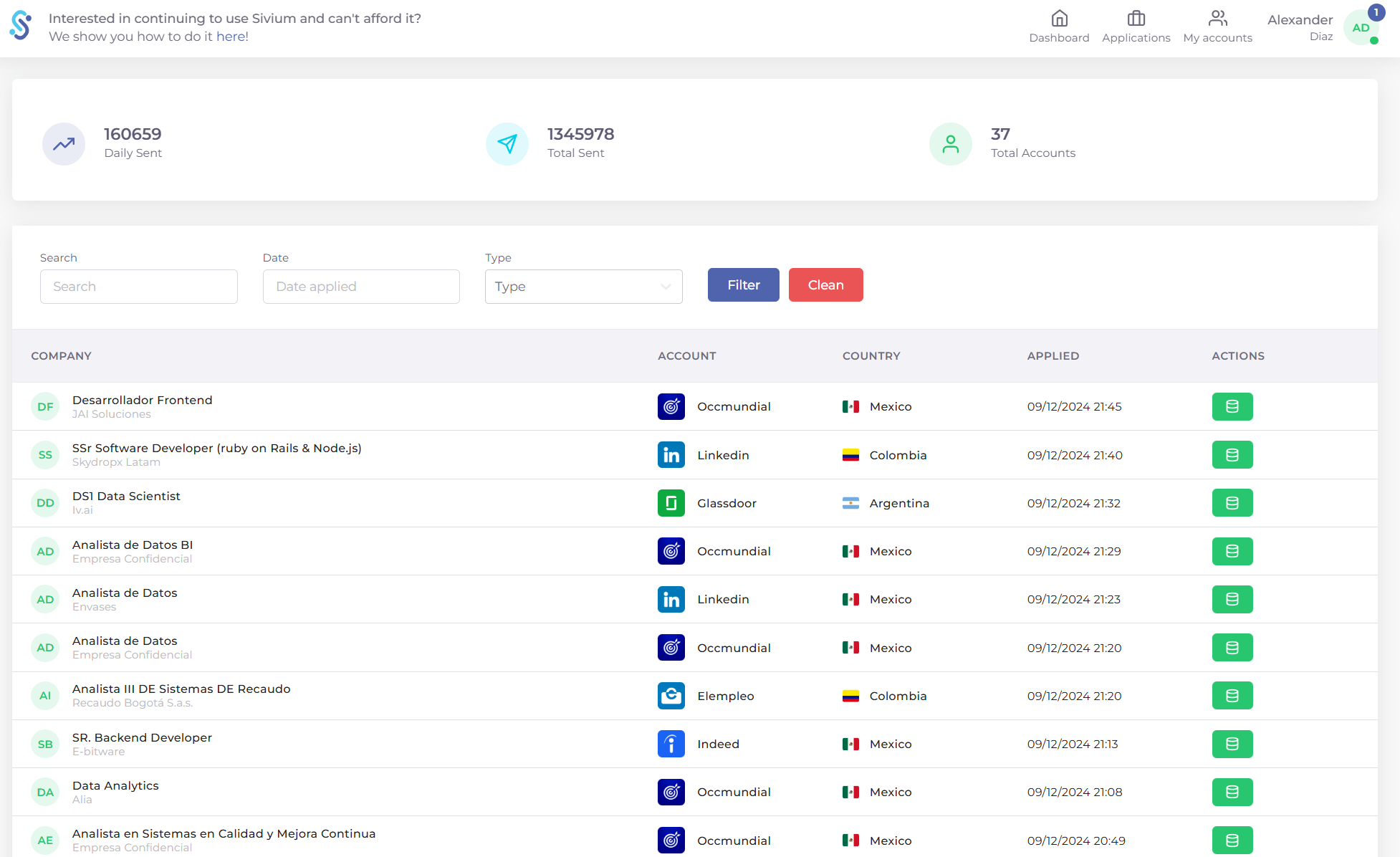Click Occmundial icon in Desarrollador Frontend row
The height and width of the screenshot is (857, 1400).
671,406
